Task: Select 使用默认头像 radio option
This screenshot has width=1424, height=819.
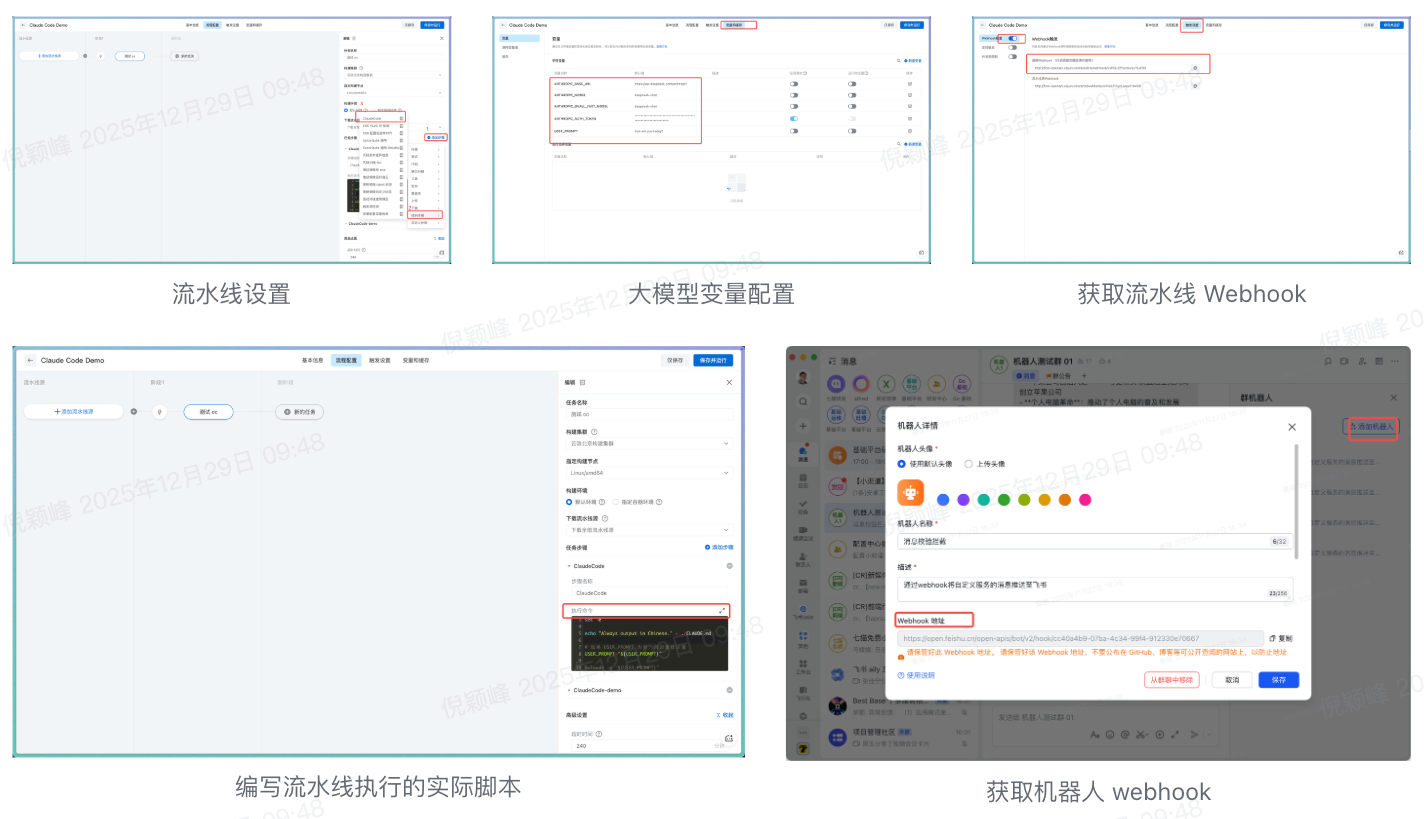Action: pos(901,464)
